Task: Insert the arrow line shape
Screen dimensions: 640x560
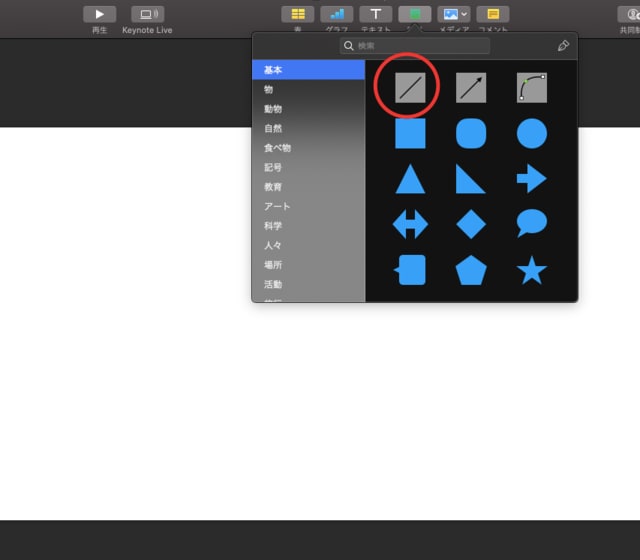Action: click(471, 88)
